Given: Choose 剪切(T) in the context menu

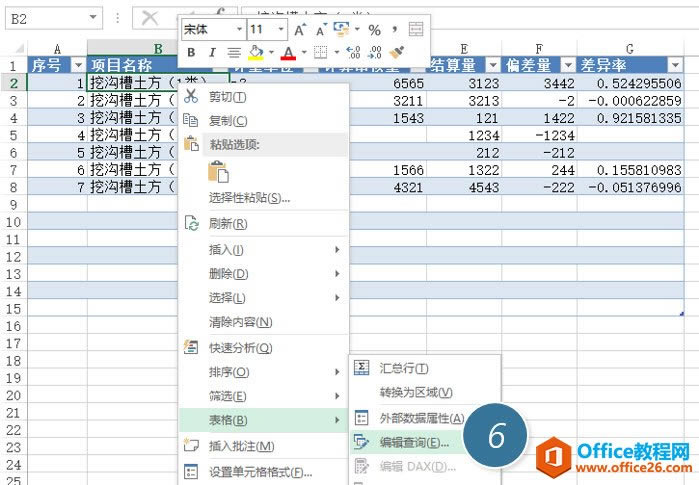Looking at the screenshot, I should pyautogui.click(x=227, y=96).
